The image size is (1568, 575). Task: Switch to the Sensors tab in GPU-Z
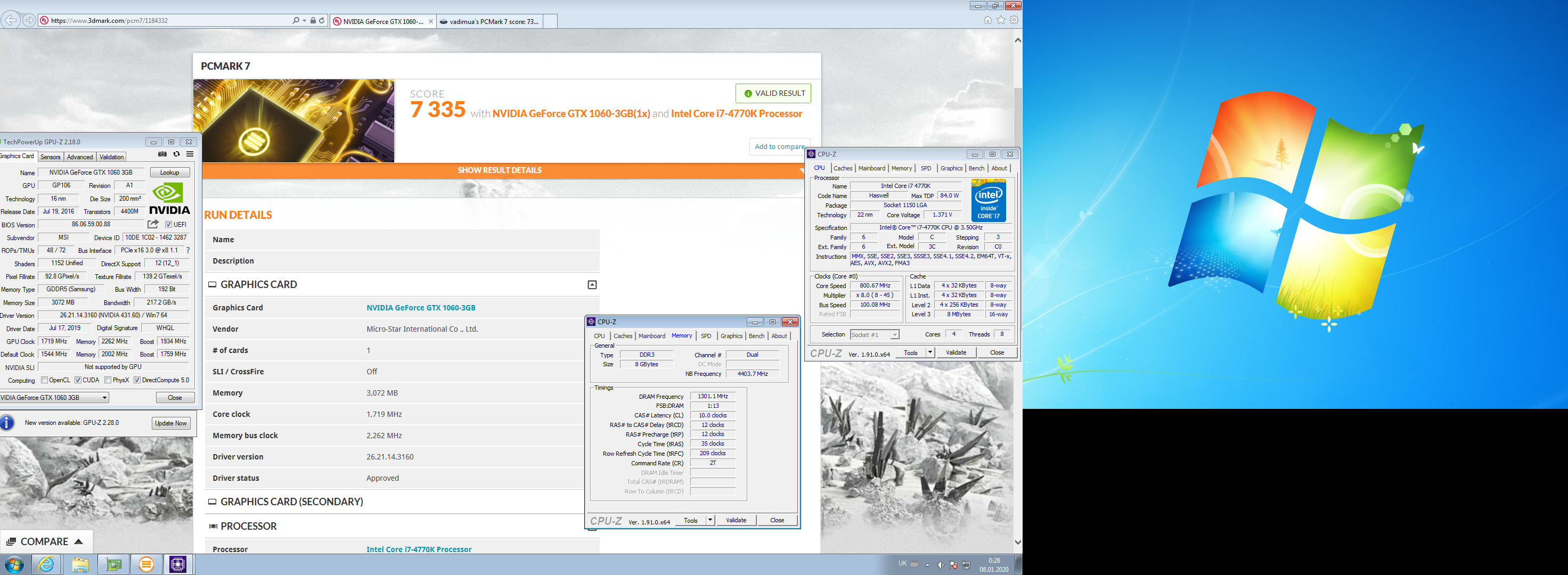coord(51,157)
